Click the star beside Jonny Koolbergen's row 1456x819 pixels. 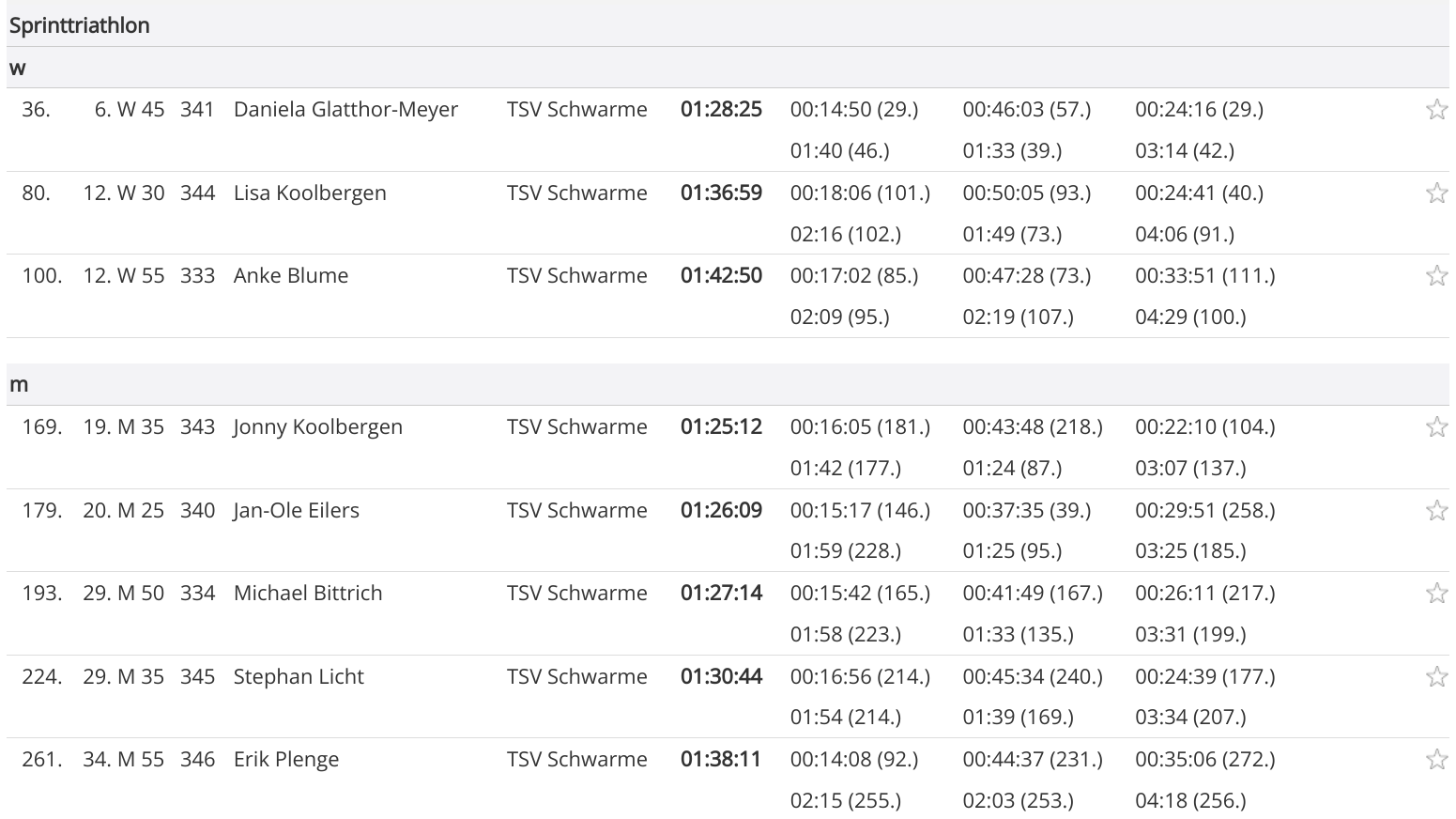(x=1435, y=427)
